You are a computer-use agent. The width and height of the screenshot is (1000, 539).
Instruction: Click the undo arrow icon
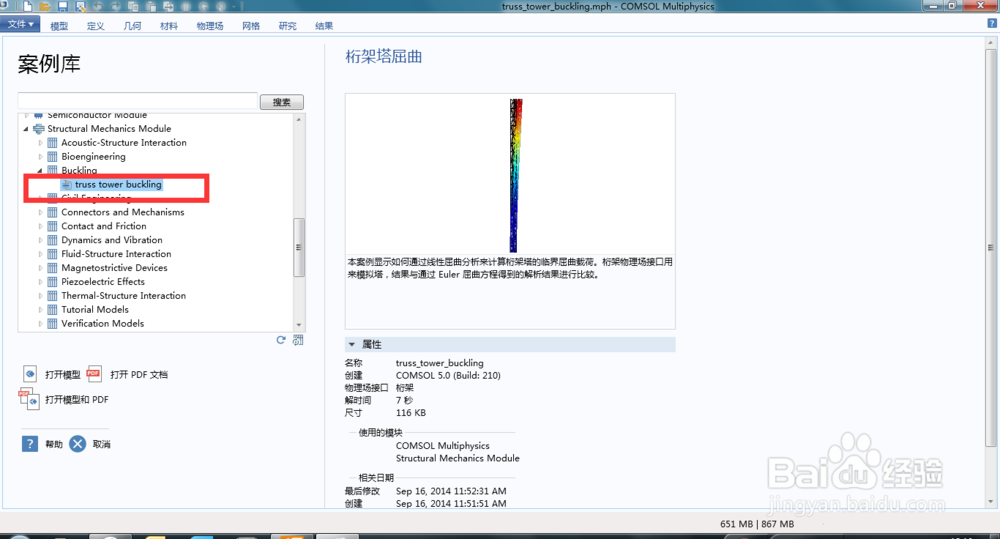tap(98, 6)
